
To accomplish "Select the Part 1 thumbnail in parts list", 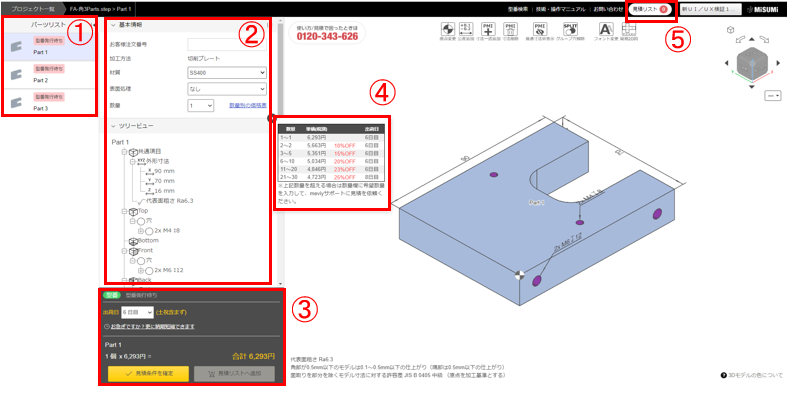I will pyautogui.click(x=17, y=47).
